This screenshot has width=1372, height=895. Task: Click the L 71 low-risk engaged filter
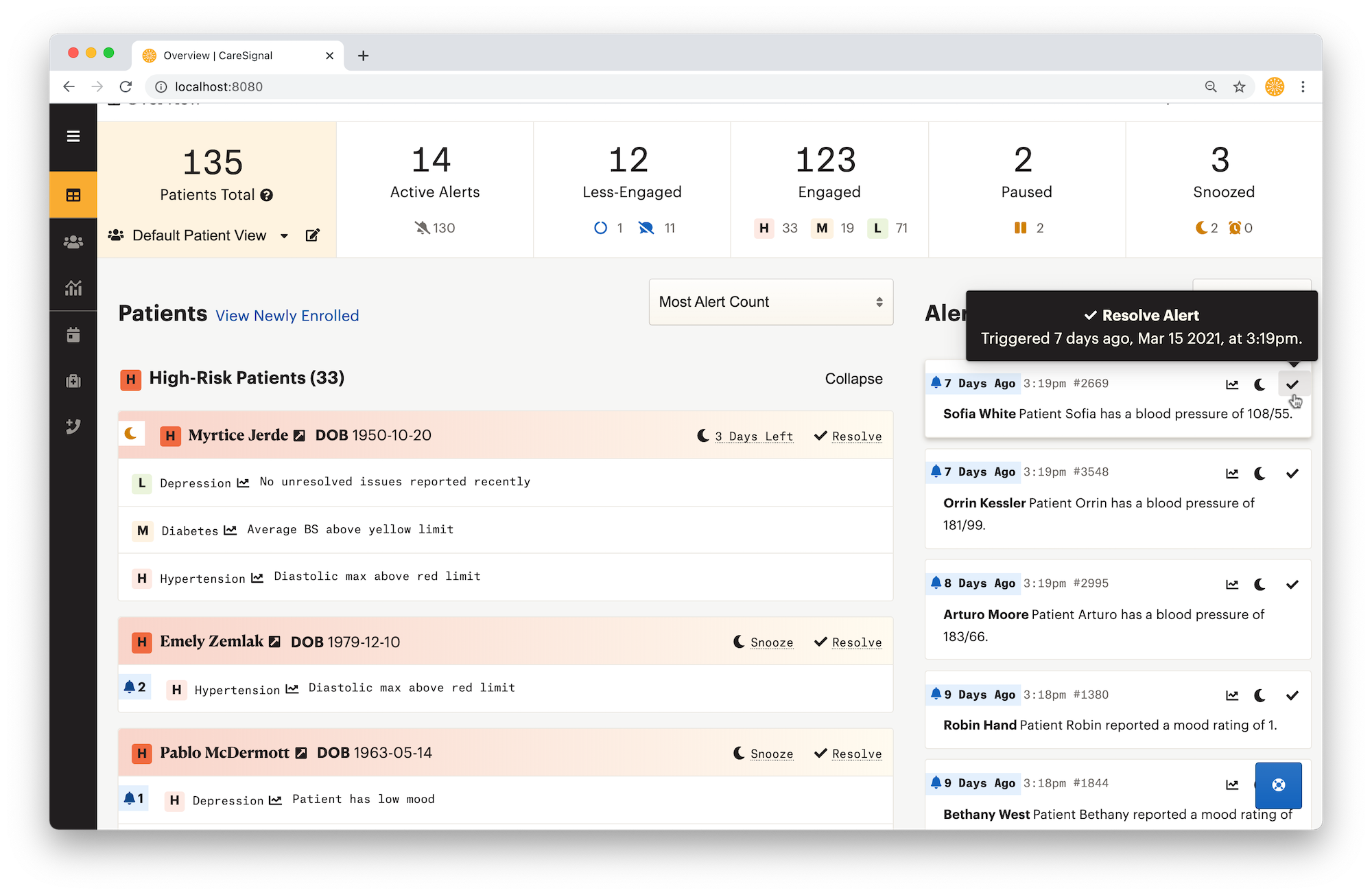point(888,228)
